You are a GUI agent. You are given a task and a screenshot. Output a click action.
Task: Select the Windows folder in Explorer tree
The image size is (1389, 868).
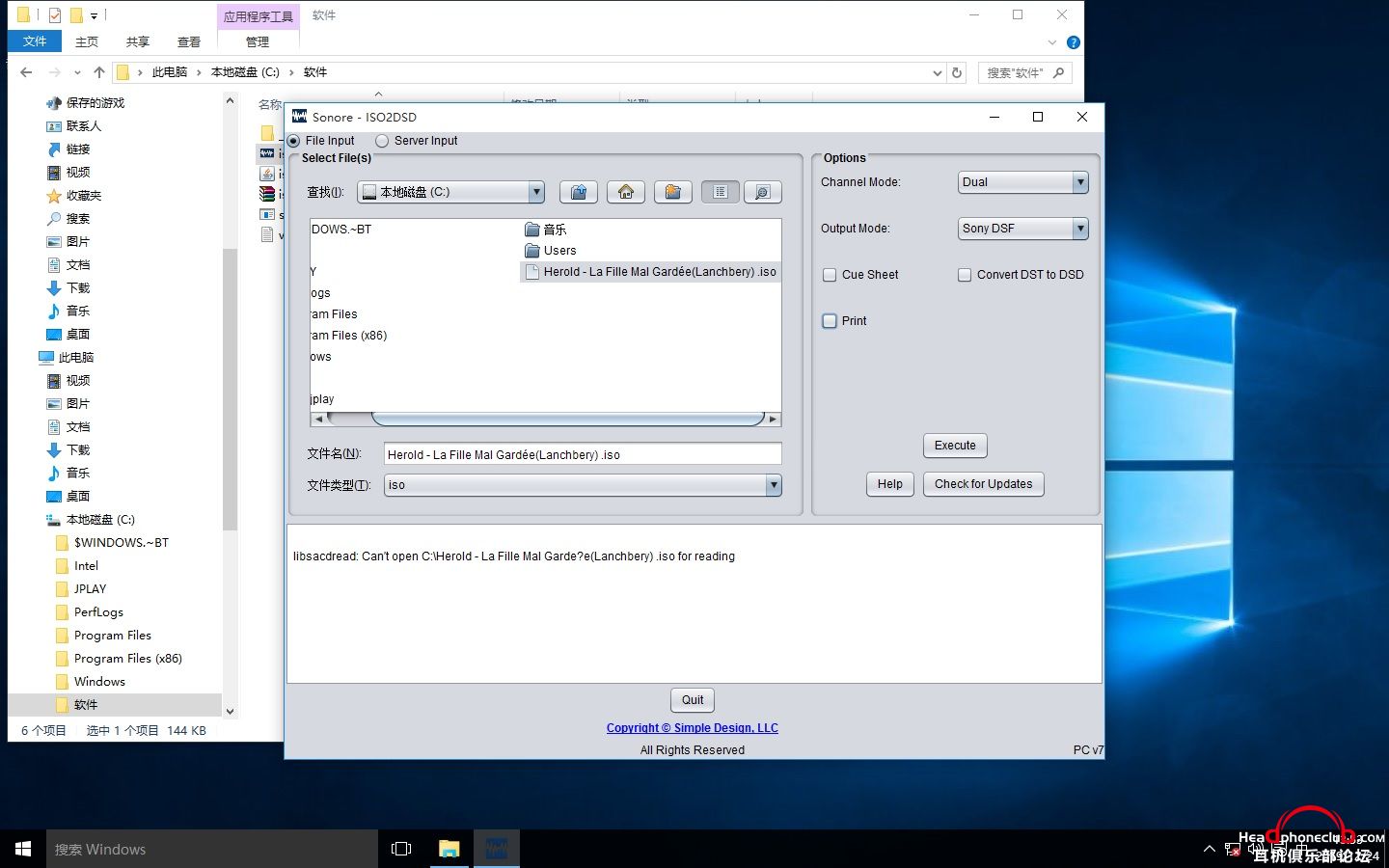[x=90, y=682]
